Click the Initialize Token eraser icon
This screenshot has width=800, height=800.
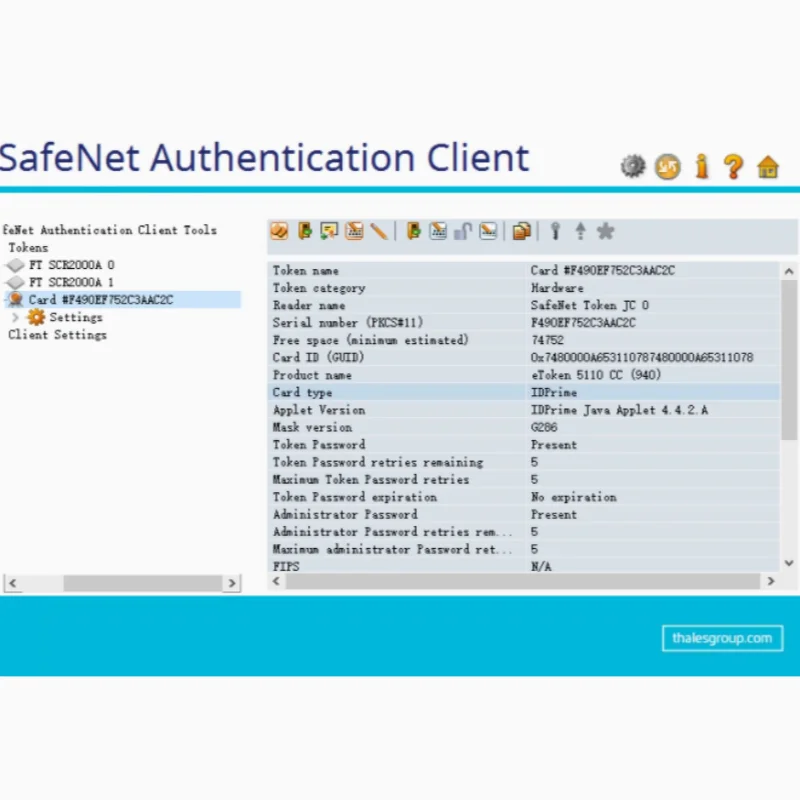(279, 232)
